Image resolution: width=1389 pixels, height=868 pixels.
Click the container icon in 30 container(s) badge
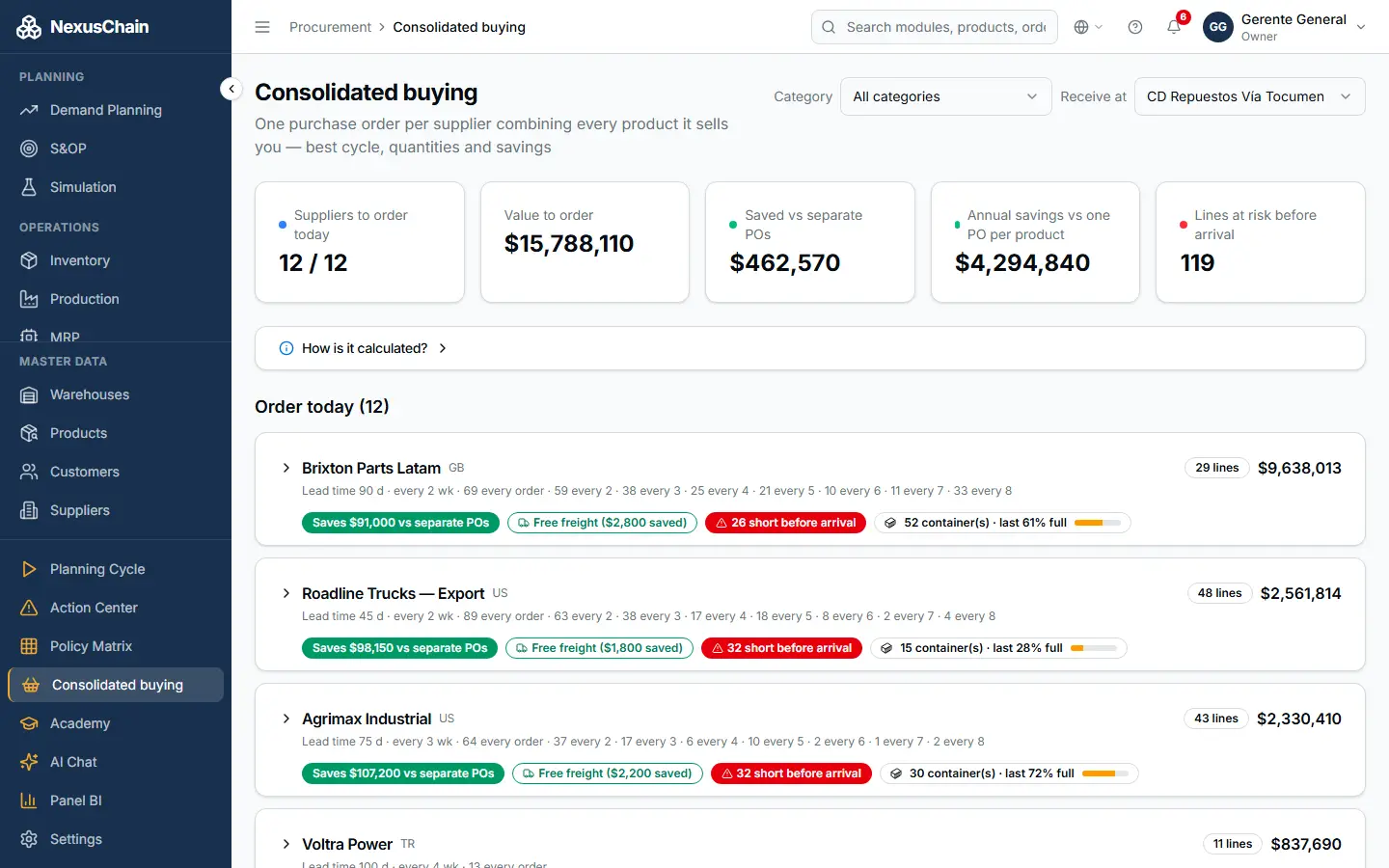click(896, 773)
